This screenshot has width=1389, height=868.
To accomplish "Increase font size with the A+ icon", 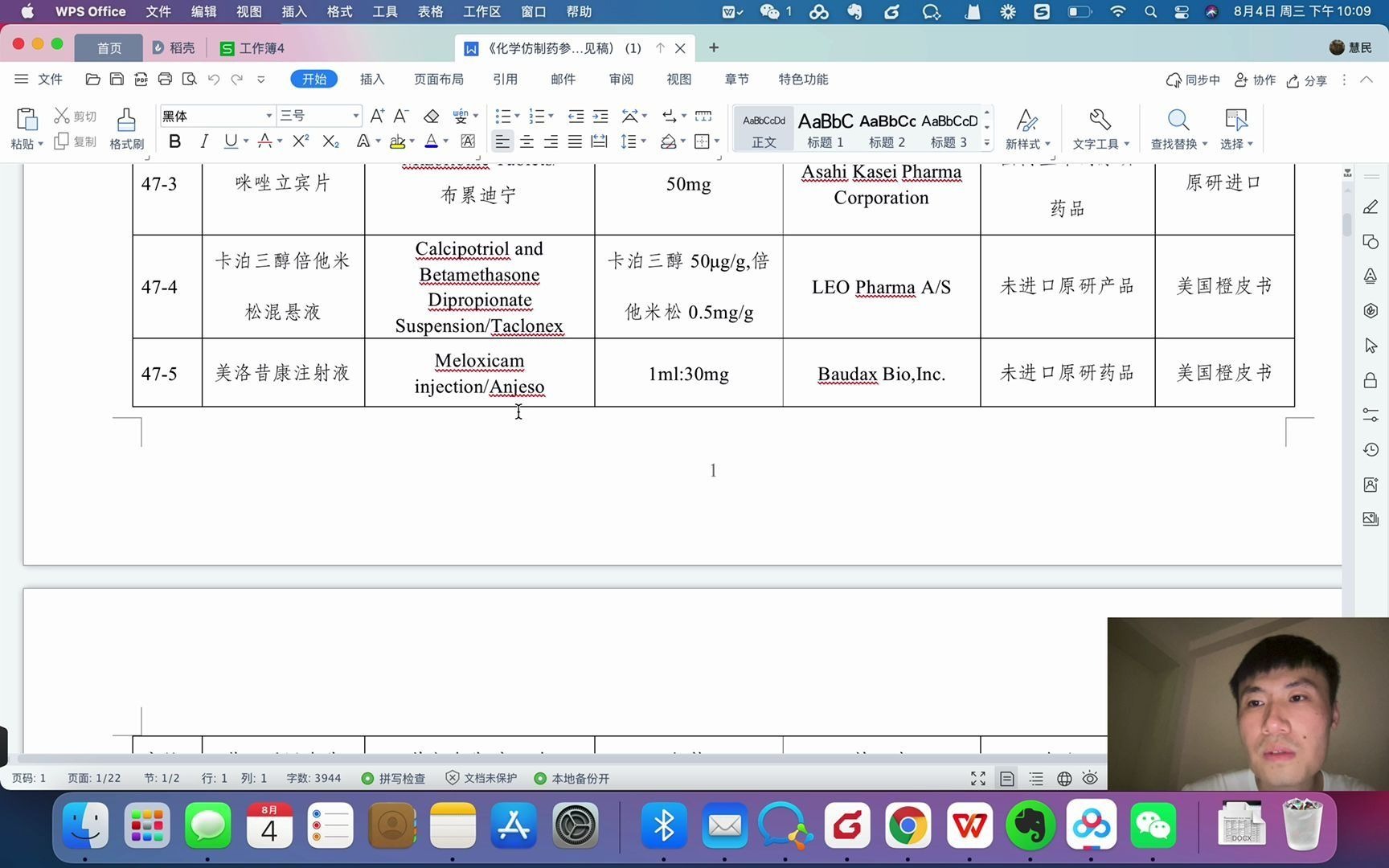I will pos(377,116).
